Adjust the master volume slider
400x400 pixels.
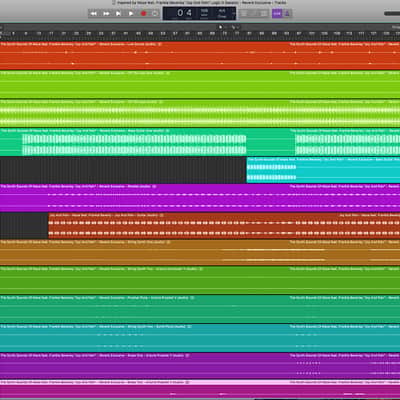coord(392,14)
